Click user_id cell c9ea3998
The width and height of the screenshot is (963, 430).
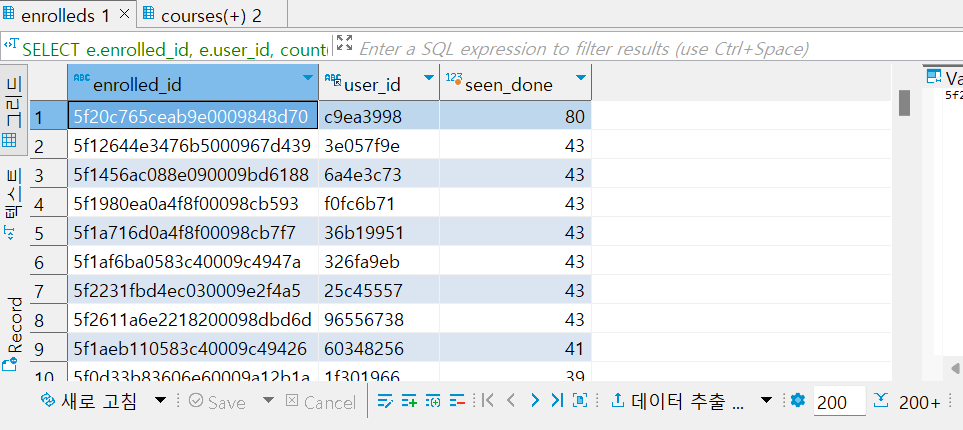click(x=379, y=116)
